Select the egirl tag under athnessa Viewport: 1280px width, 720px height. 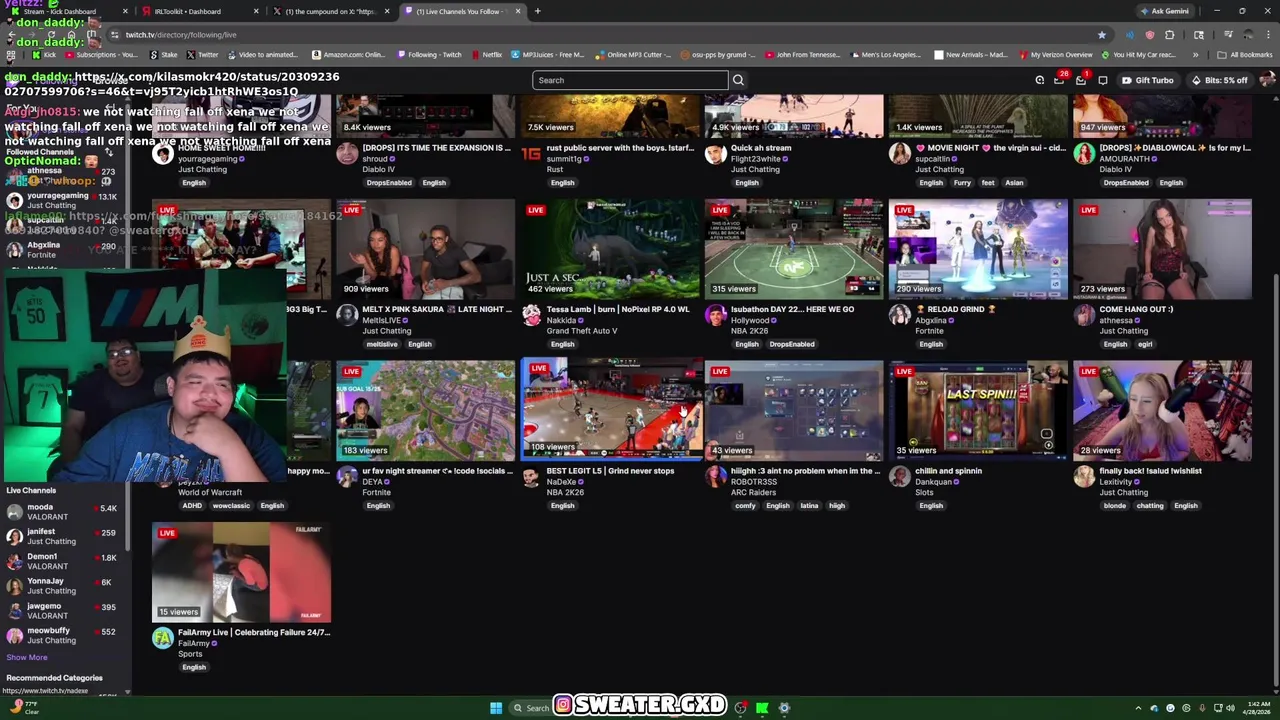click(x=1145, y=344)
